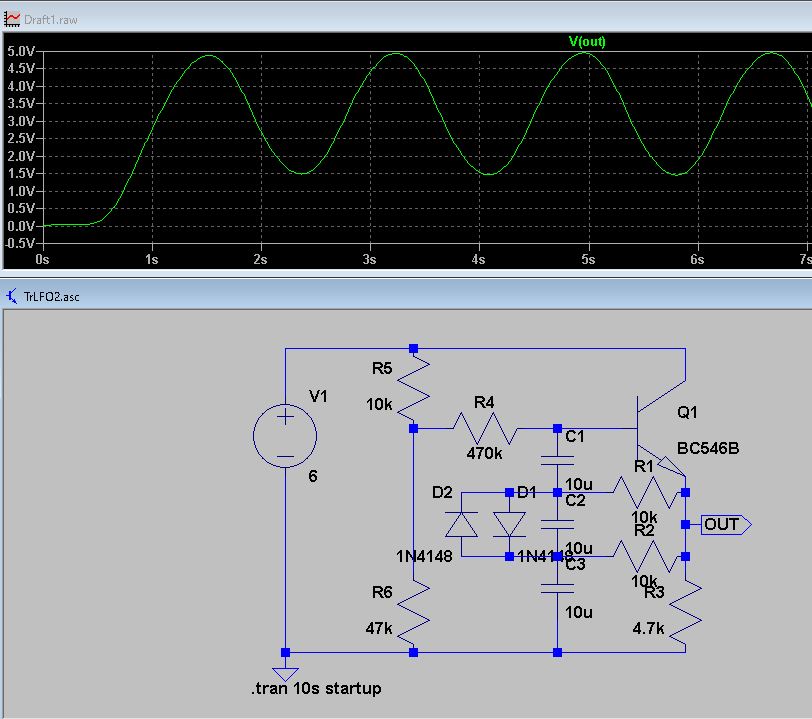Image resolution: width=812 pixels, height=719 pixels.
Task: Click the Draft1.raw waveform window icon
Action: coord(12,19)
